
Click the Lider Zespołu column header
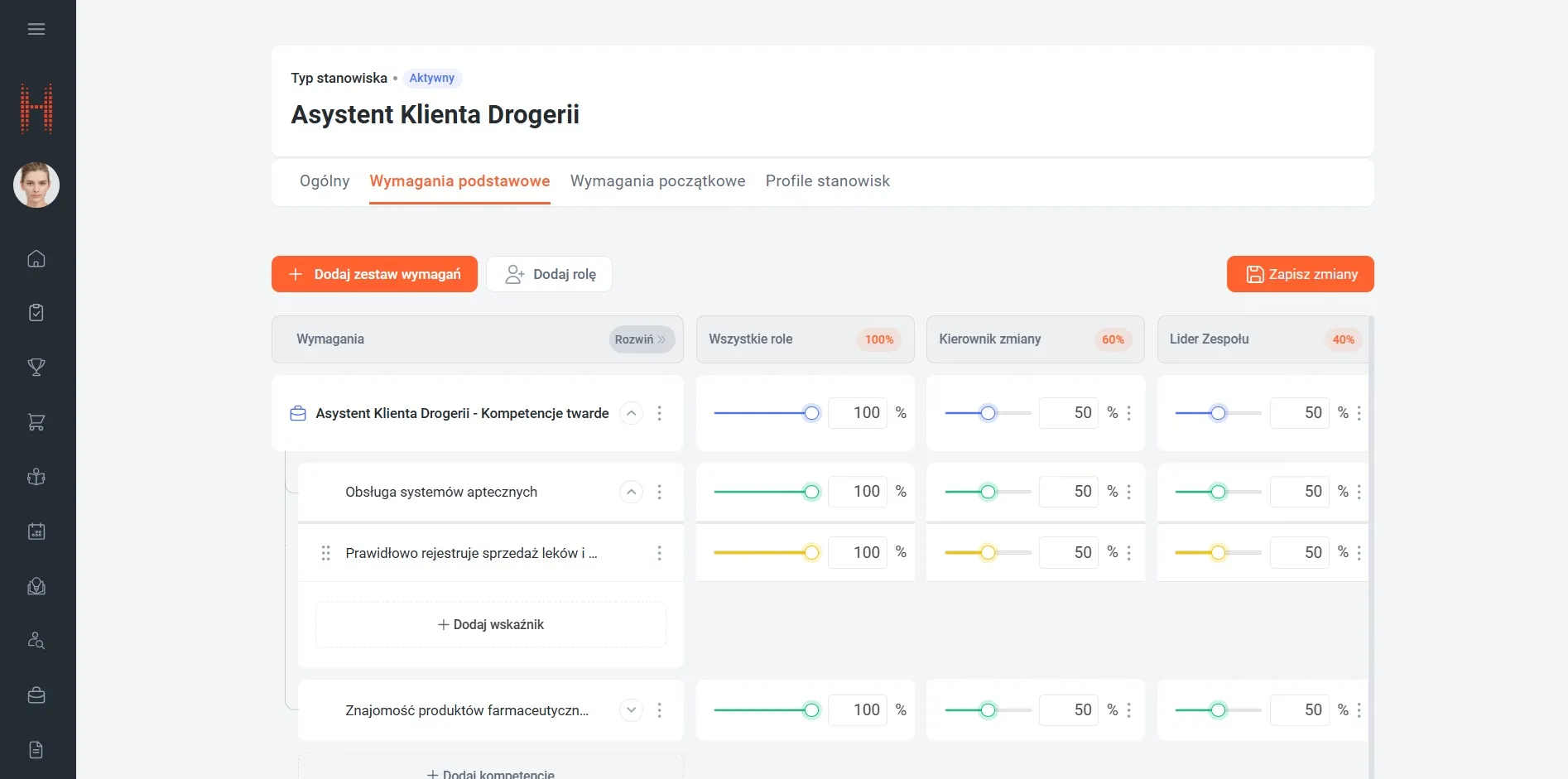click(1263, 339)
